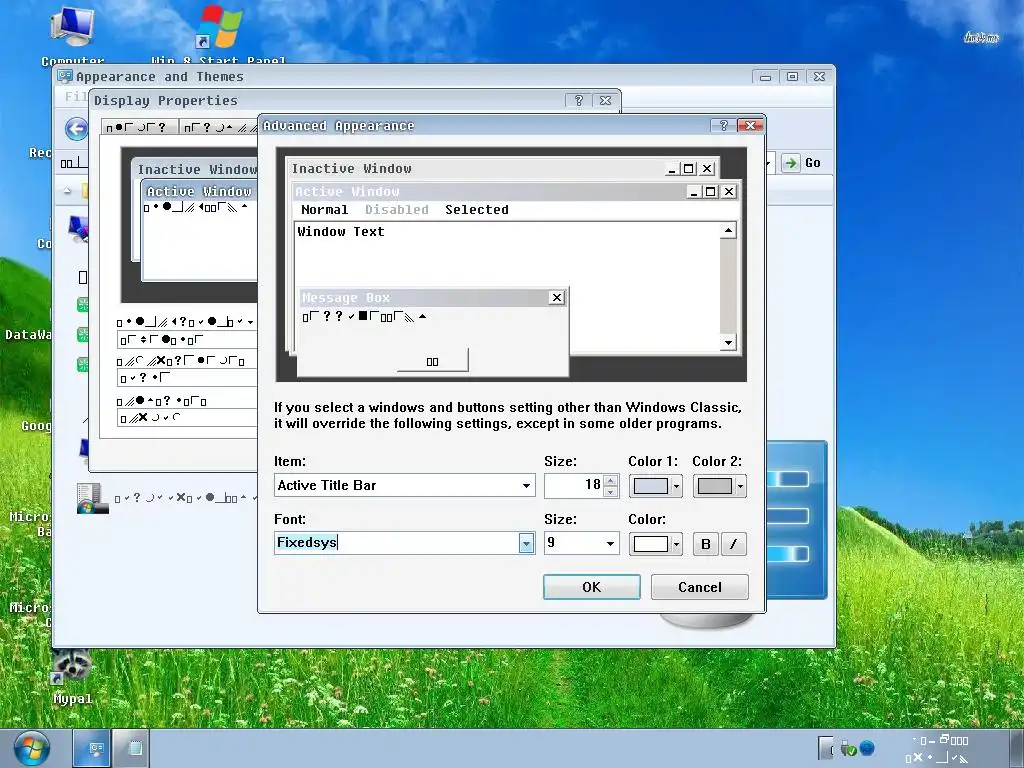Click the Go button label
The height and width of the screenshot is (768, 1024).
[812, 163]
